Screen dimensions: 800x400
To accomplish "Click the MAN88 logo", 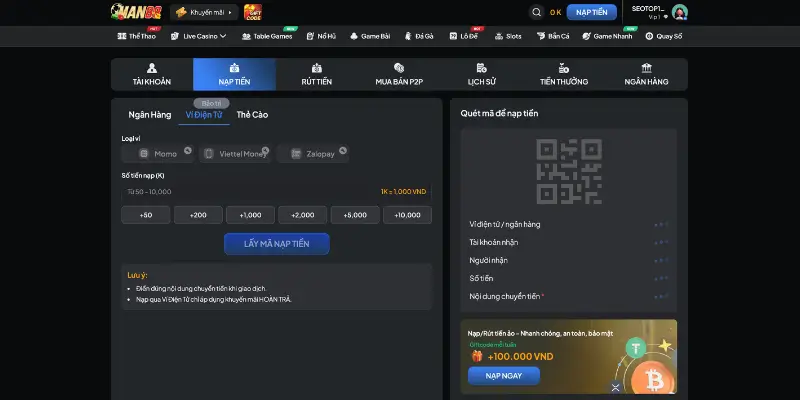I will coord(136,12).
